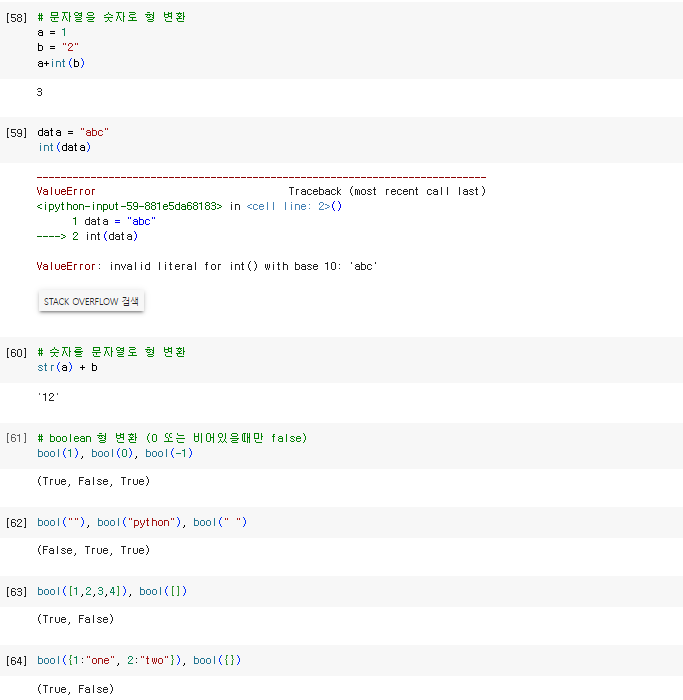Click code bool(1), bool(0), bool(-1)
Image resolution: width=683 pixels, height=700 pixels.
coord(115,454)
